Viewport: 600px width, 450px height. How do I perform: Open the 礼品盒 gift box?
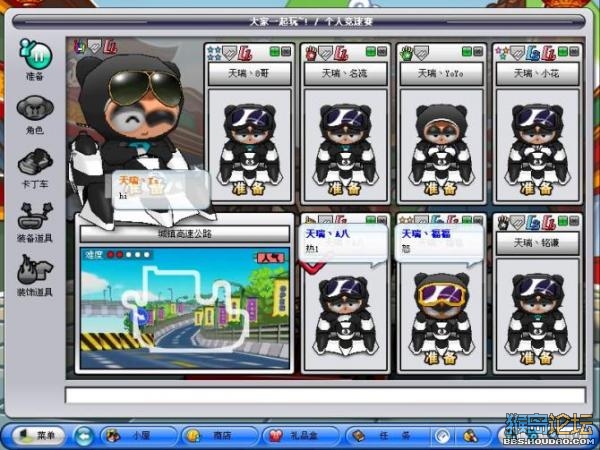[x=299, y=435]
